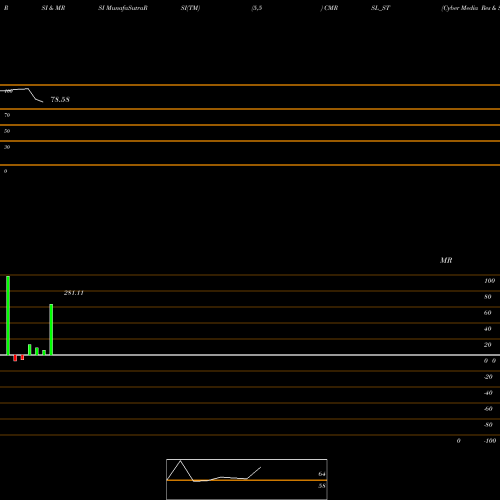Click the '80' label on MR right axis
This screenshot has width=500, height=500.
[488, 297]
